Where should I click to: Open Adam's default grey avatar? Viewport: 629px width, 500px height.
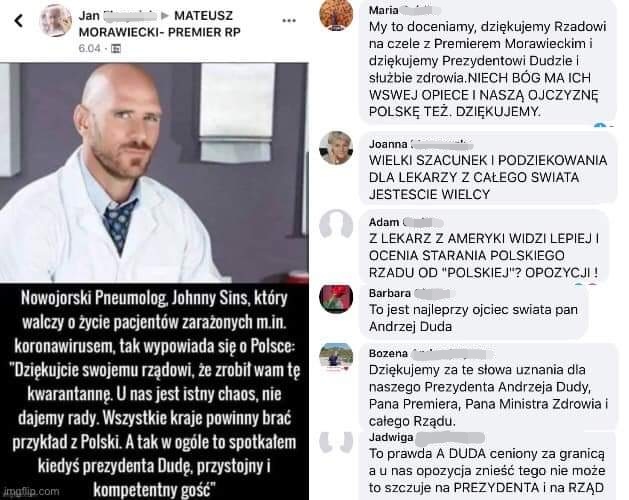pyautogui.click(x=336, y=225)
